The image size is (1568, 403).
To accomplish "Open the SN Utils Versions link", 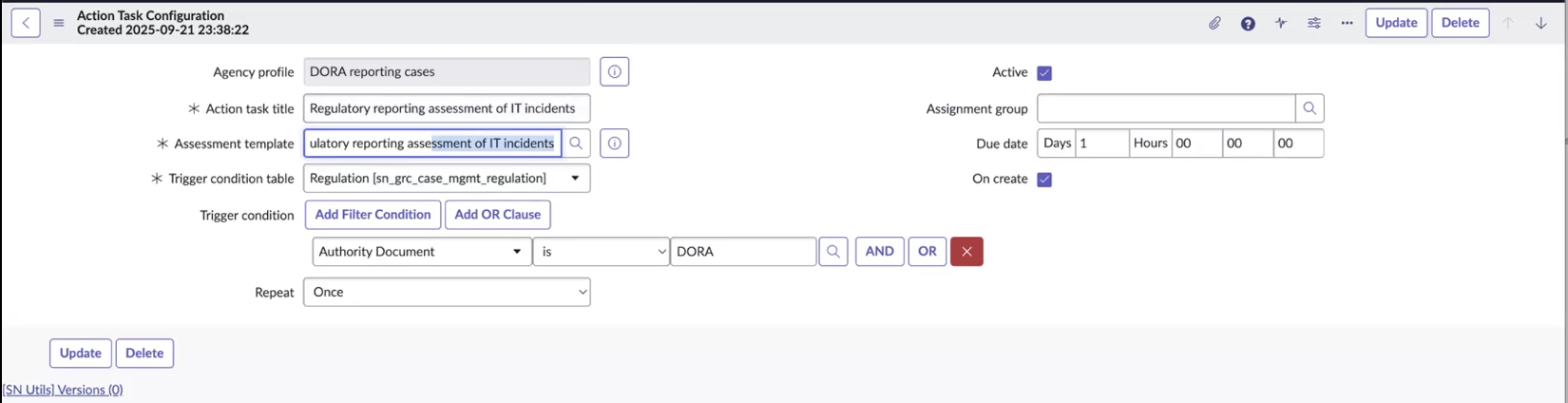I will (x=63, y=390).
